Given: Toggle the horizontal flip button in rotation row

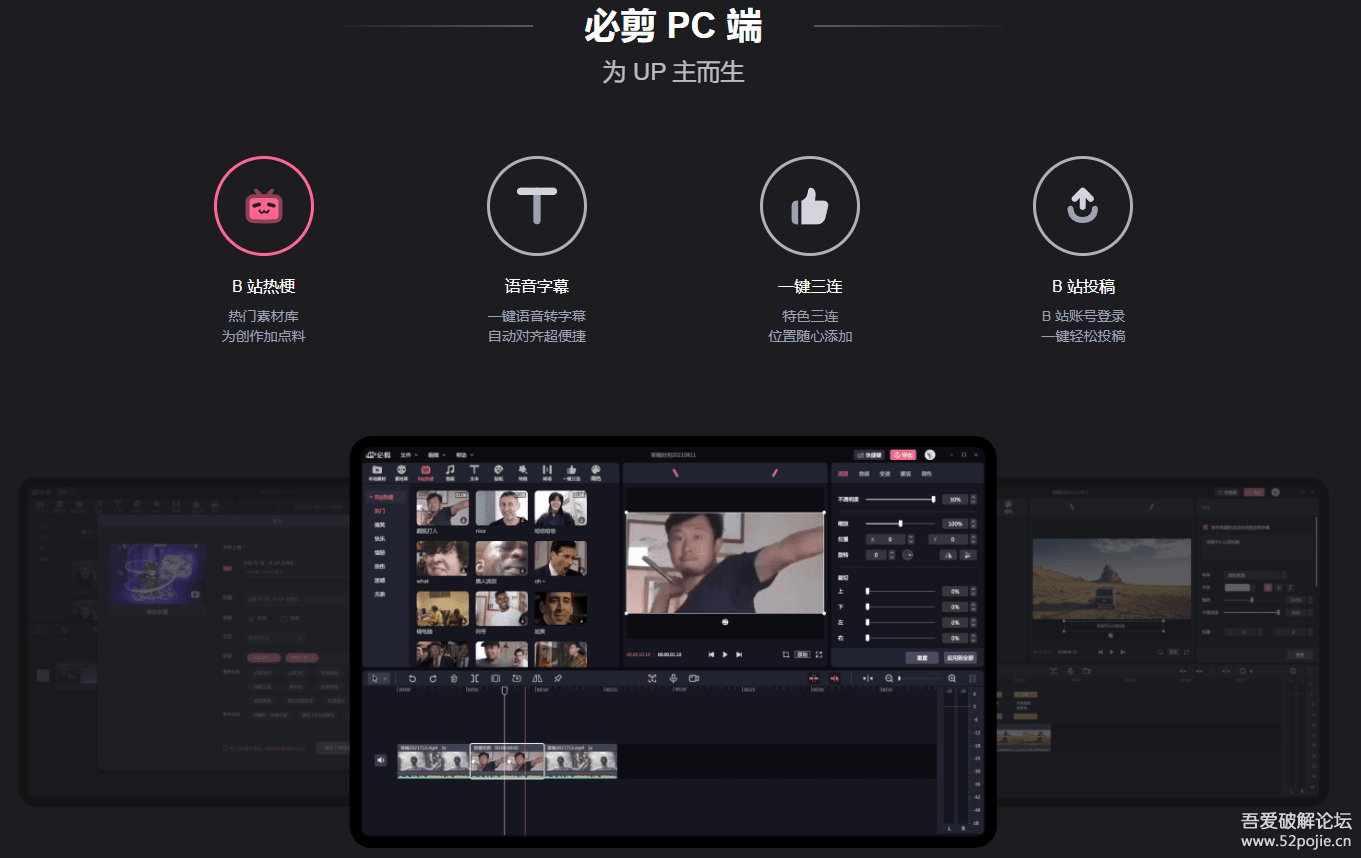Looking at the screenshot, I should click(x=947, y=555).
